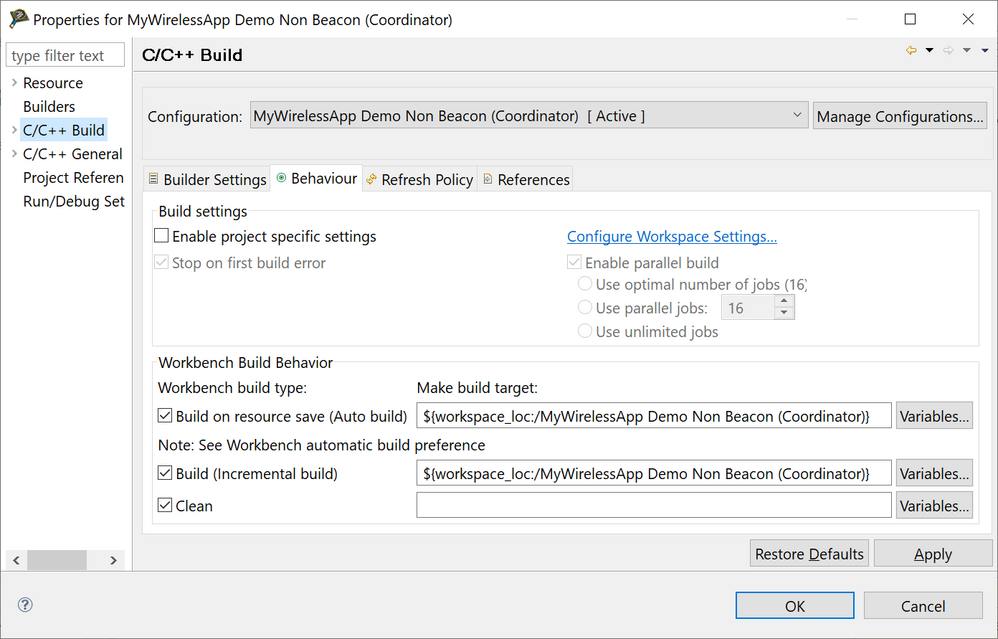The width and height of the screenshot is (998, 639).
Task: Click the help question mark icon
Action: point(26,605)
